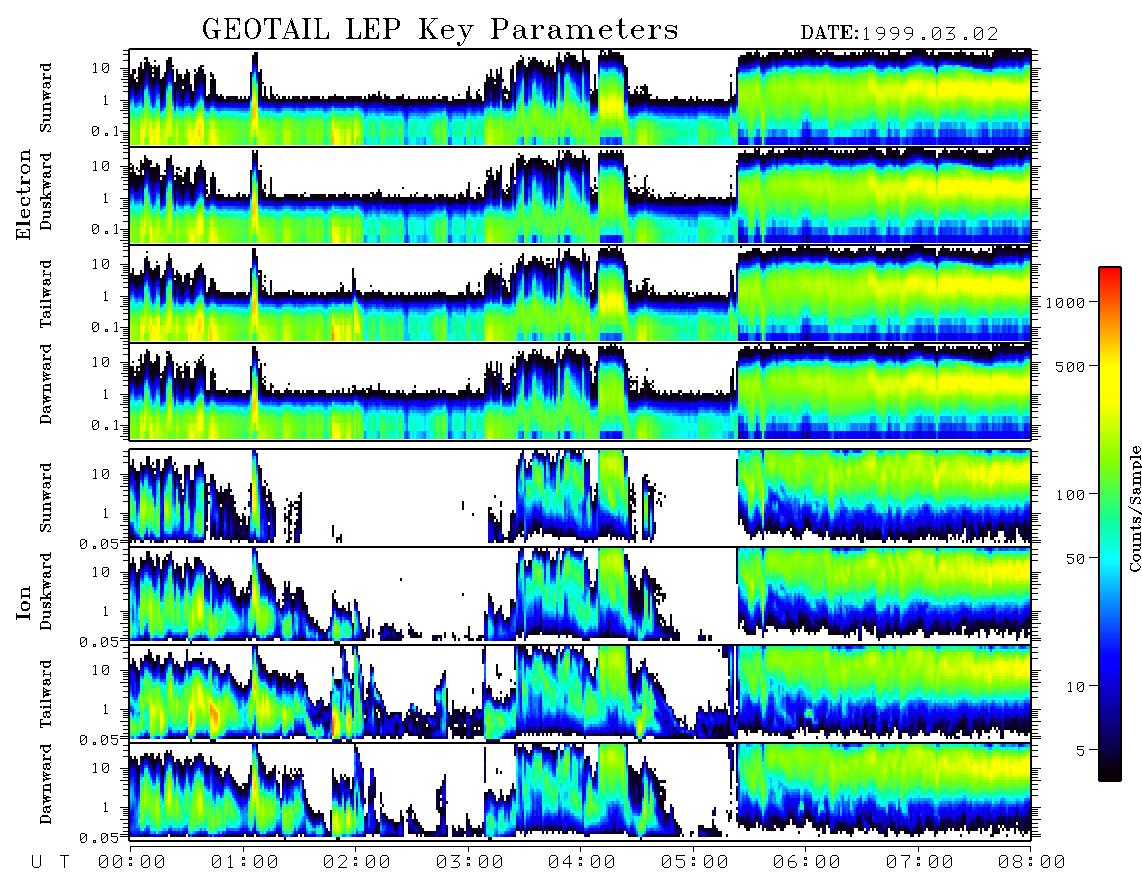Click the Electron Sunward axis label
This screenshot has width=1142, height=880.
tap(46, 98)
